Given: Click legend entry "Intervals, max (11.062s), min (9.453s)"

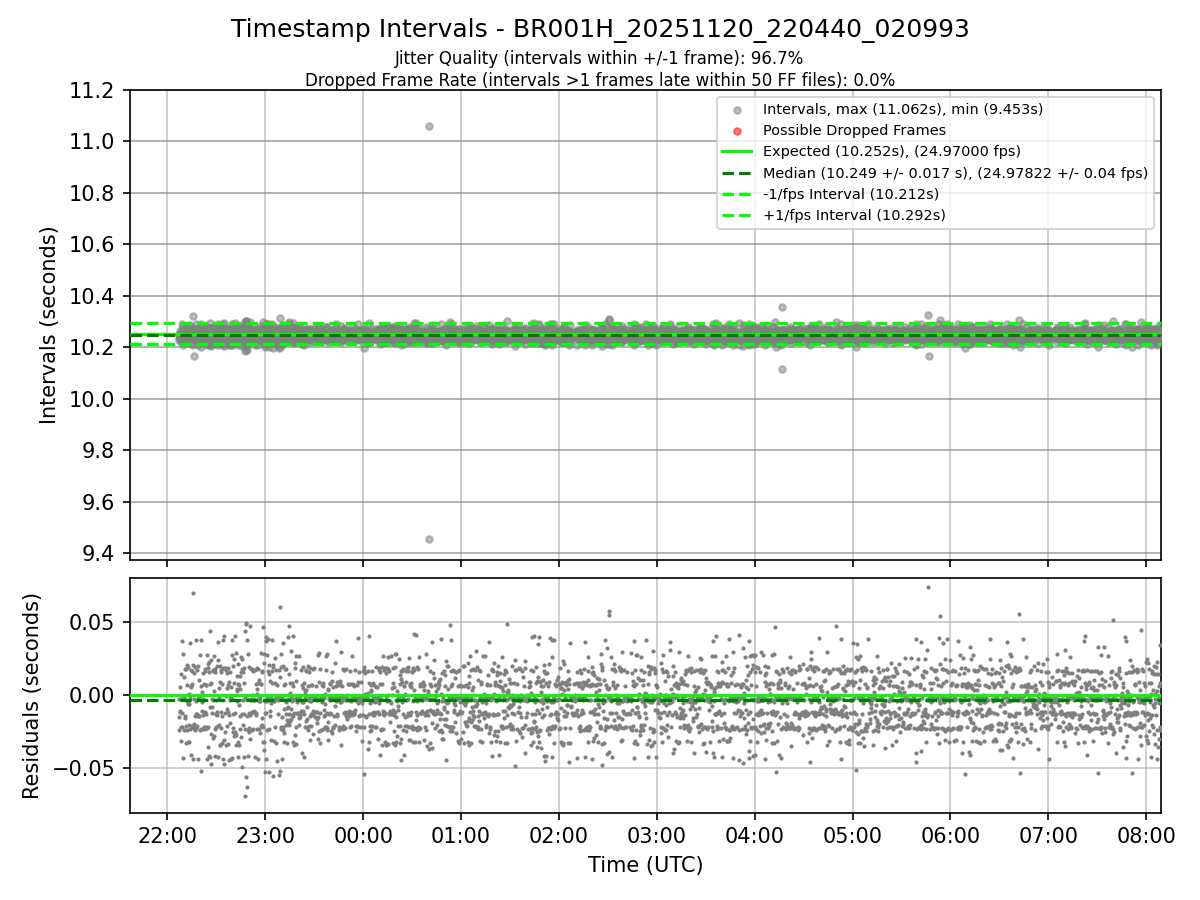Looking at the screenshot, I should pyautogui.click(x=903, y=109).
